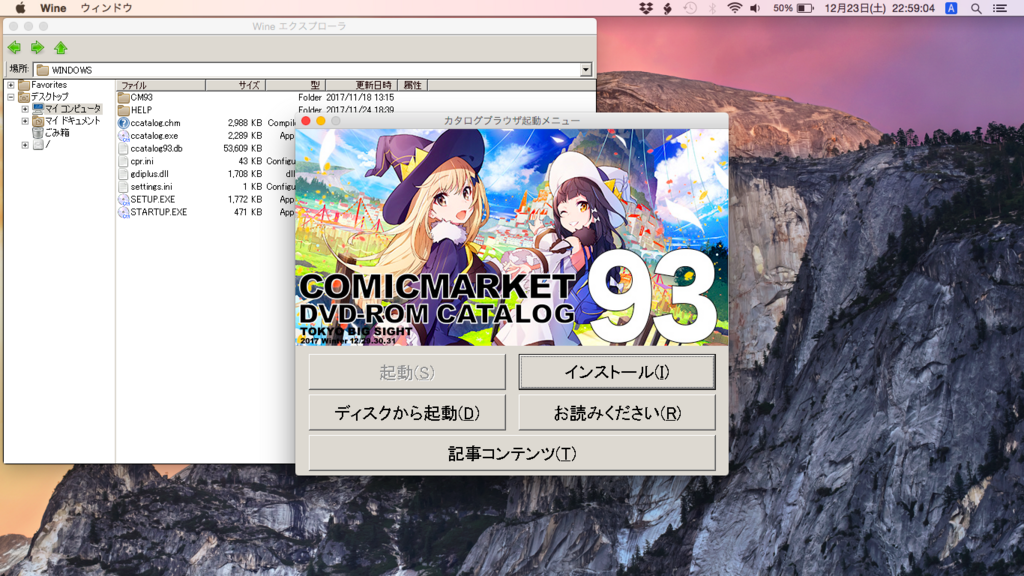The height and width of the screenshot is (576, 1024).
Task: Open the ウィンドウ menu
Action: point(106,8)
